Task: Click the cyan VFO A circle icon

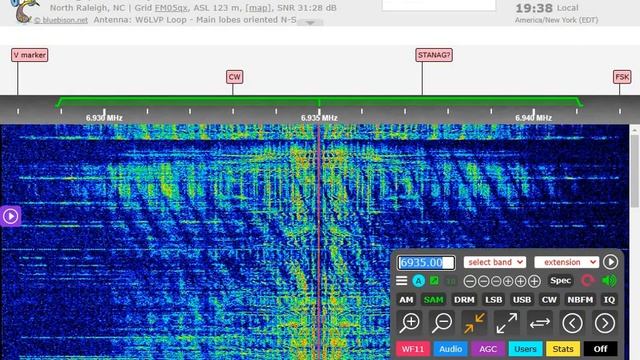Action: click(418, 281)
